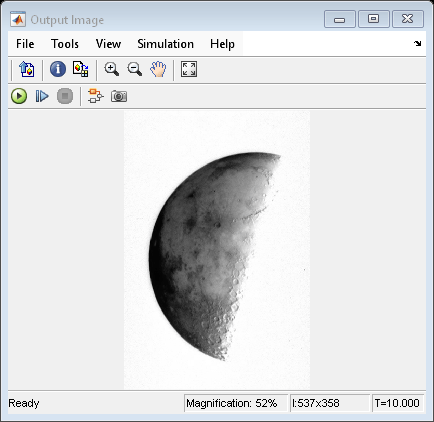Open the Pixel Region tool
The height and width of the screenshot is (422, 434).
point(81,69)
